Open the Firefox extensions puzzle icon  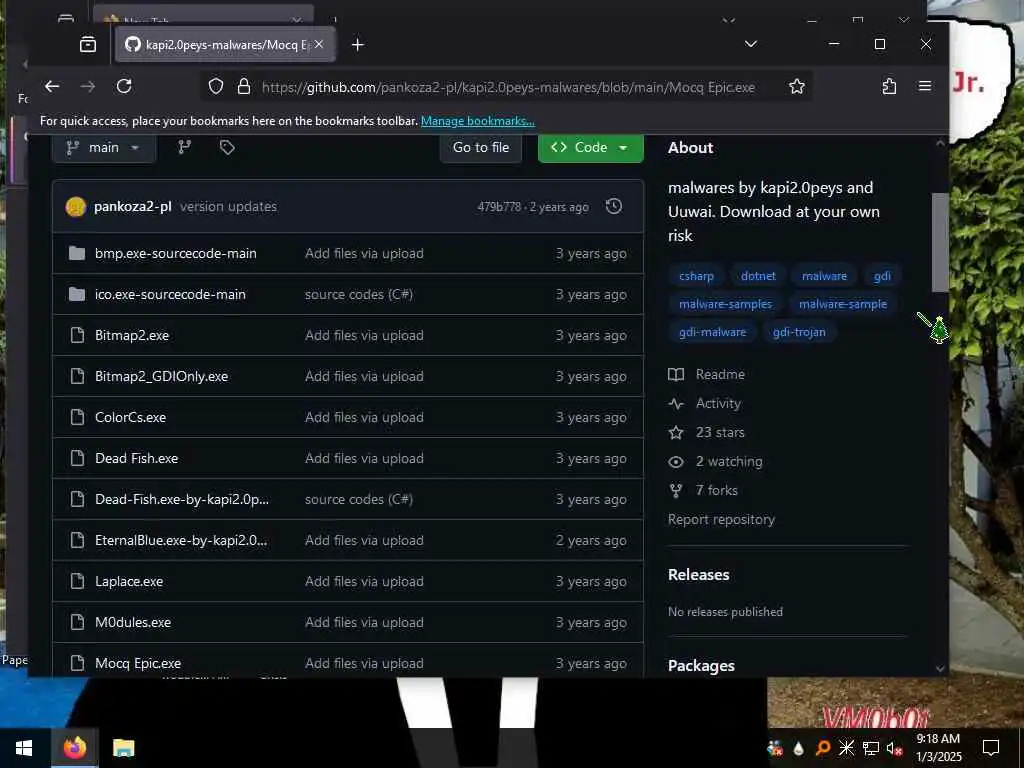coord(889,86)
